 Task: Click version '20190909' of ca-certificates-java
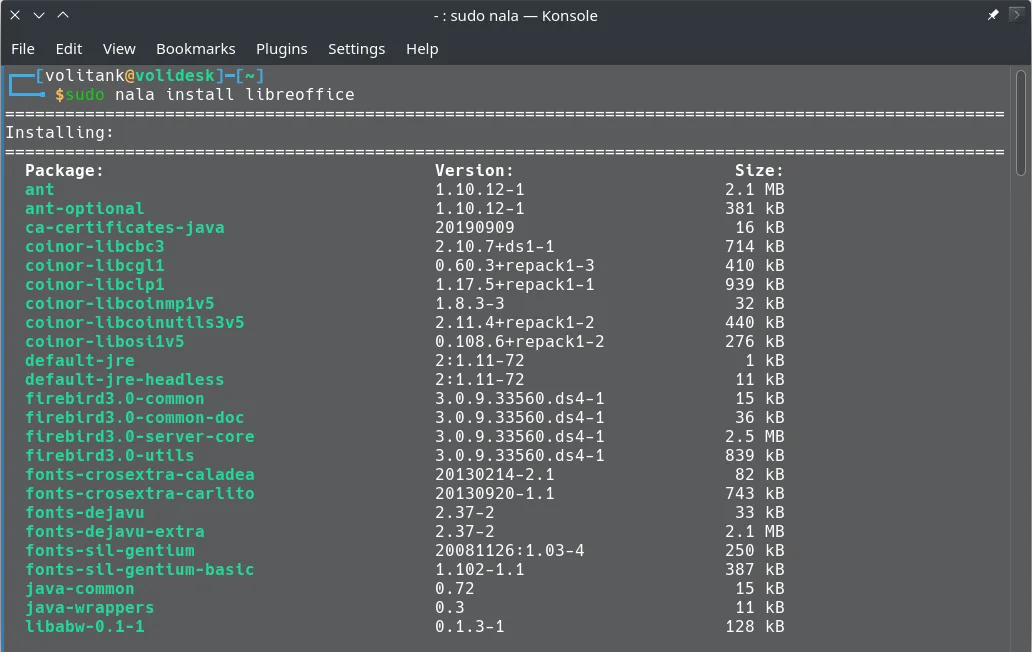click(475, 228)
